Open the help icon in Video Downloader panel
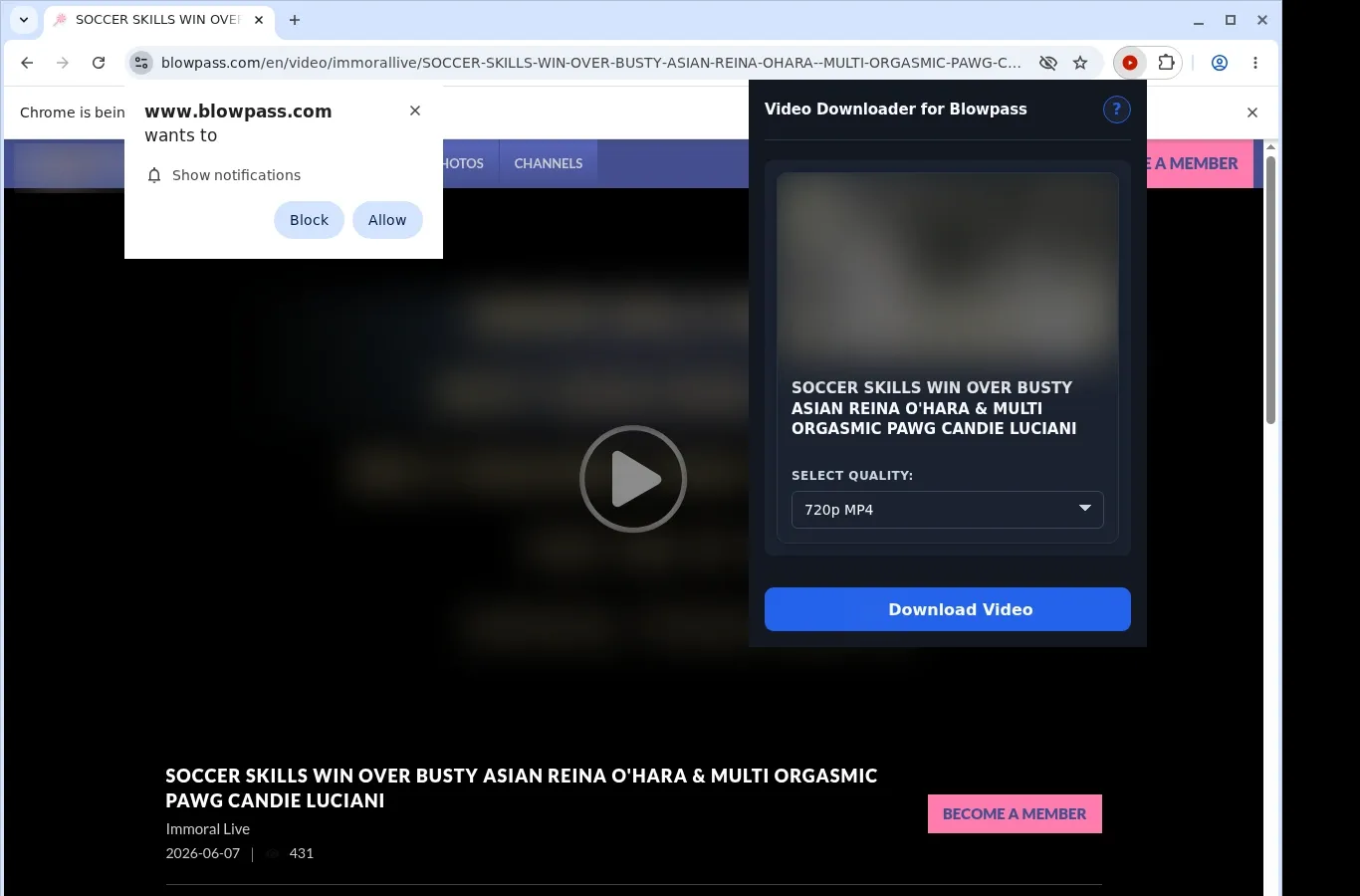The height and width of the screenshot is (896, 1360). (1117, 110)
